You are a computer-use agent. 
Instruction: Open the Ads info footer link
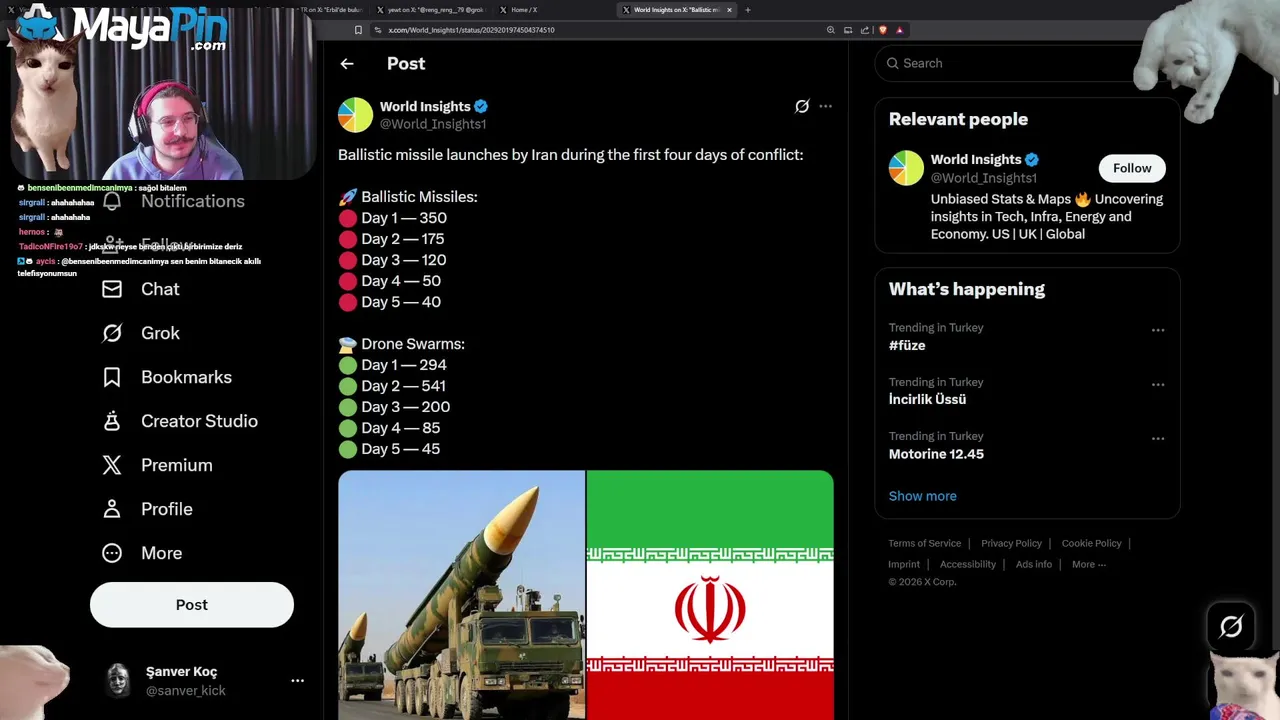(x=1034, y=564)
